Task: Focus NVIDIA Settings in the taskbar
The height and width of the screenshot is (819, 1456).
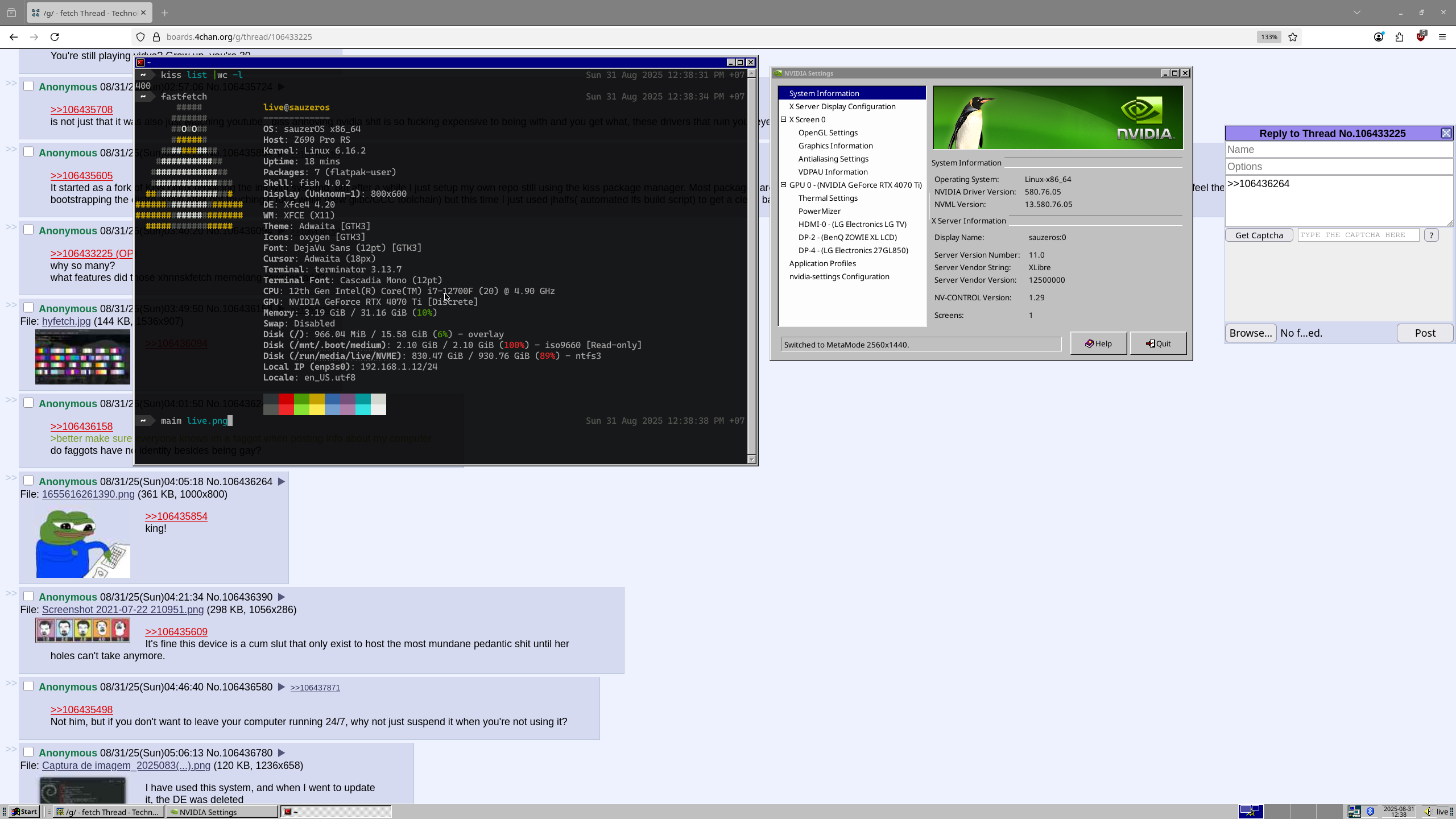Action: pyautogui.click(x=222, y=812)
